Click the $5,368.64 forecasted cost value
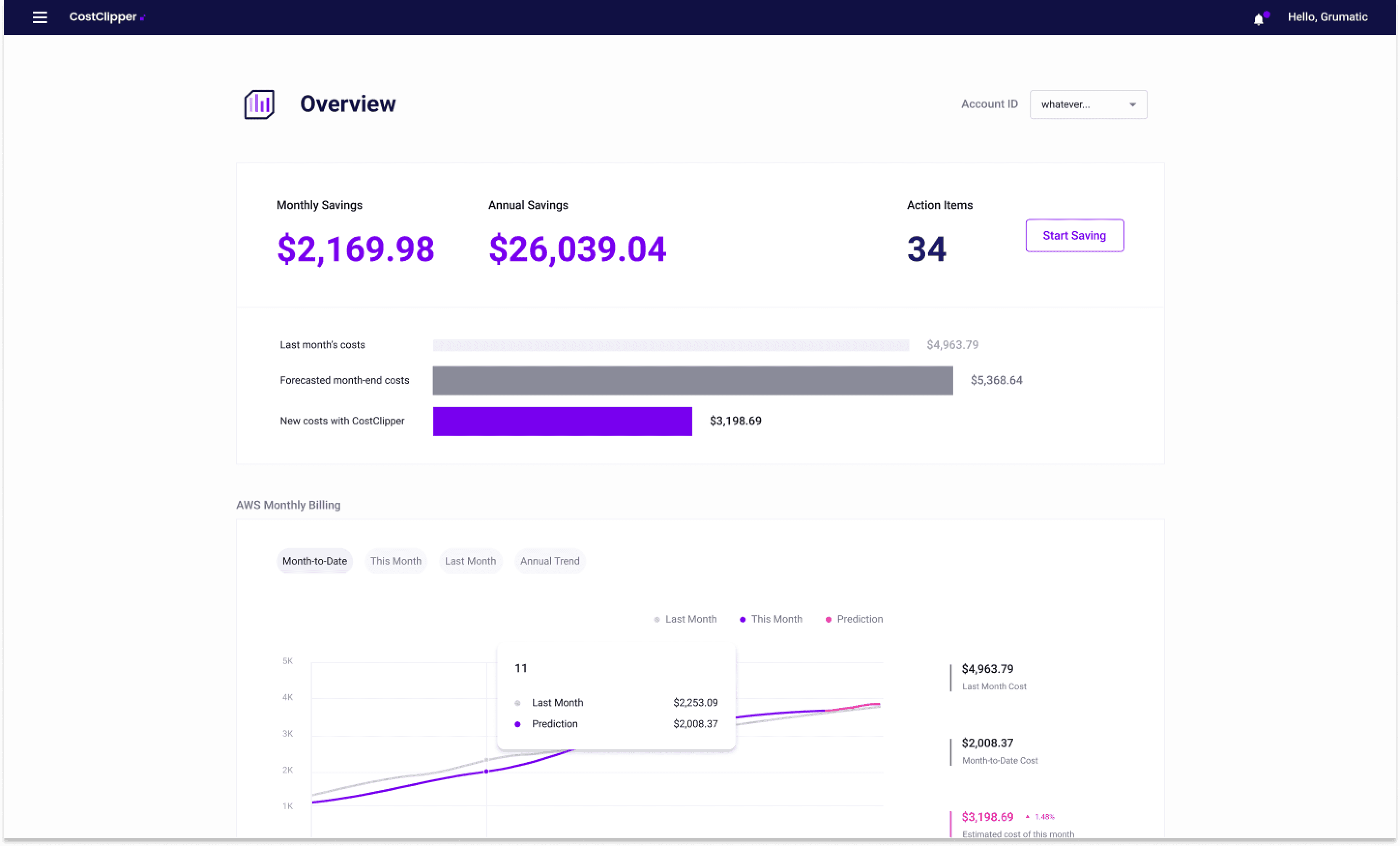The height and width of the screenshot is (846, 1400). 996,380
